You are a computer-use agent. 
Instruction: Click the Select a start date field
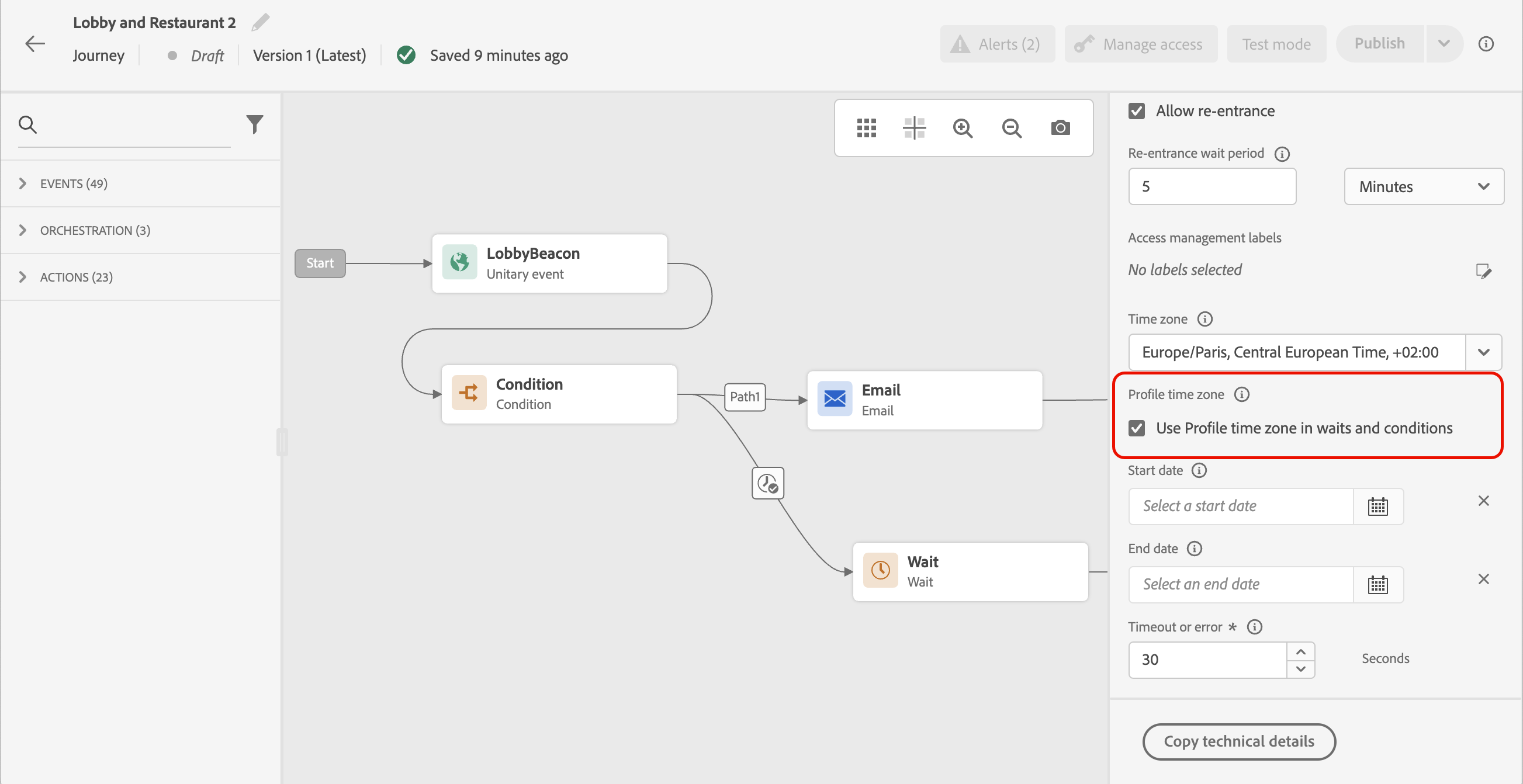(1240, 506)
